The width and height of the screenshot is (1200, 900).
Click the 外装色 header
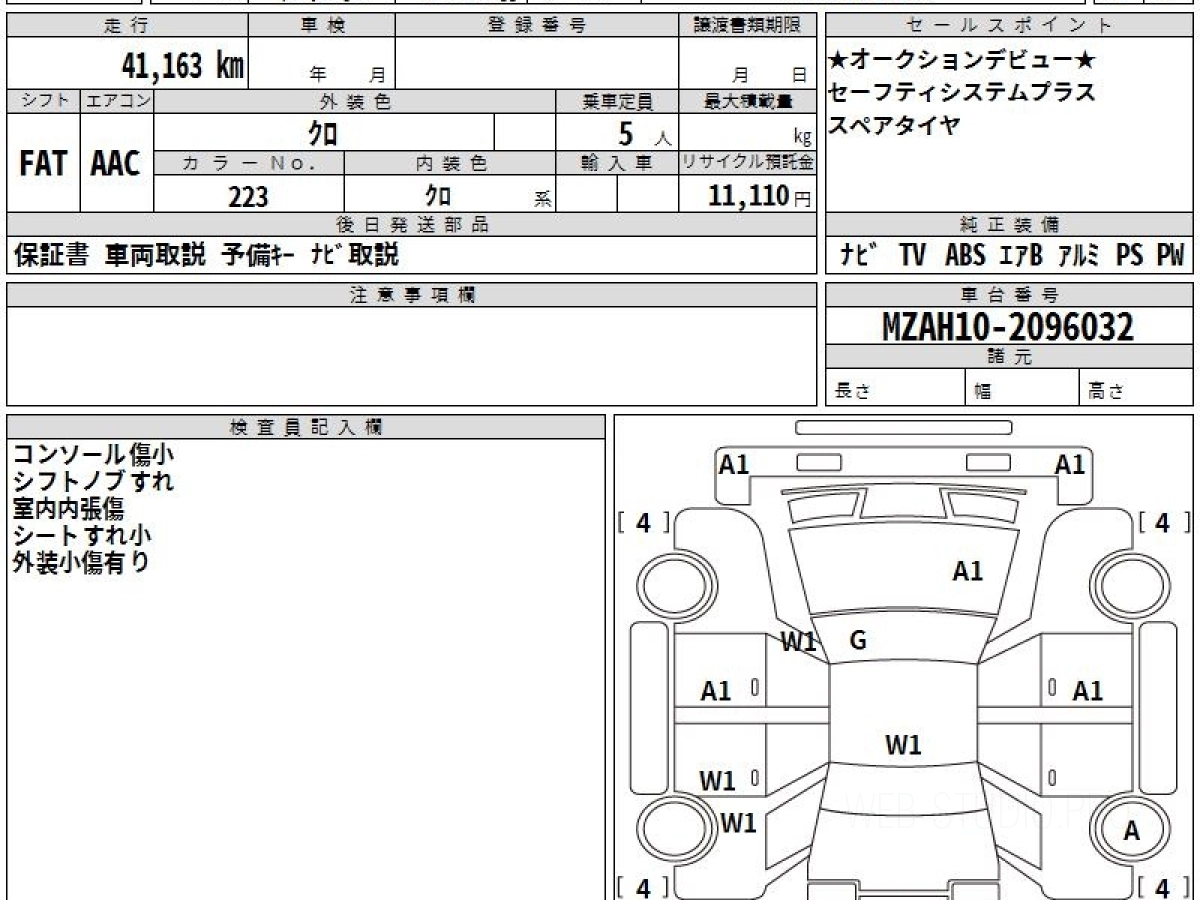pyautogui.click(x=355, y=101)
